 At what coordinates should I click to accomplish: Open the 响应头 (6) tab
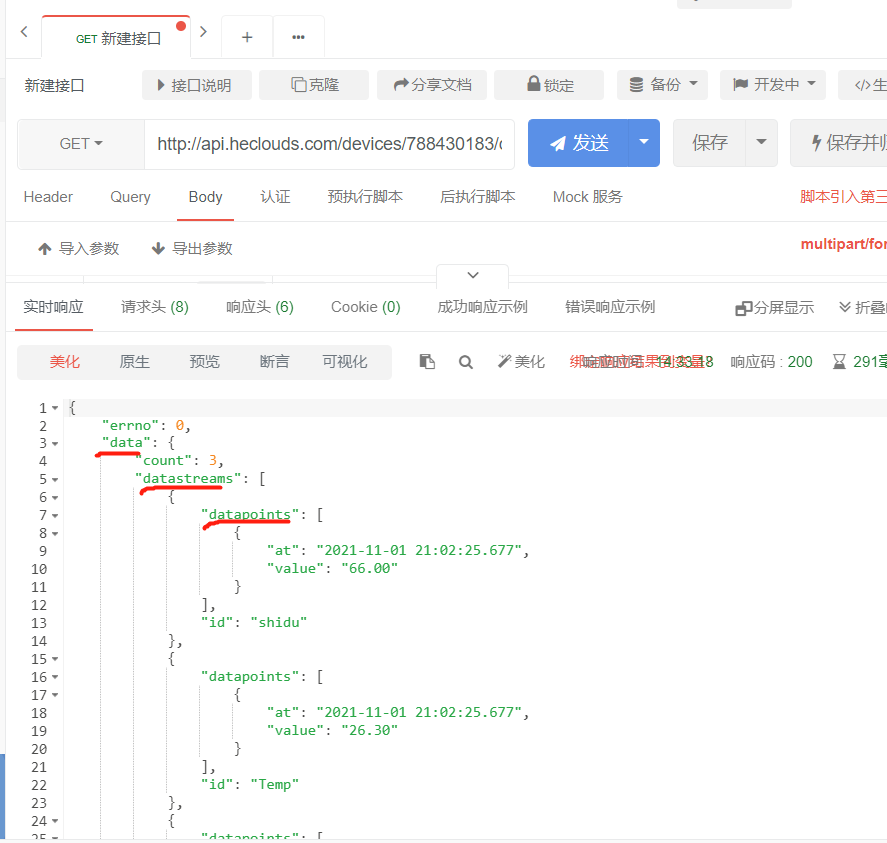260,307
